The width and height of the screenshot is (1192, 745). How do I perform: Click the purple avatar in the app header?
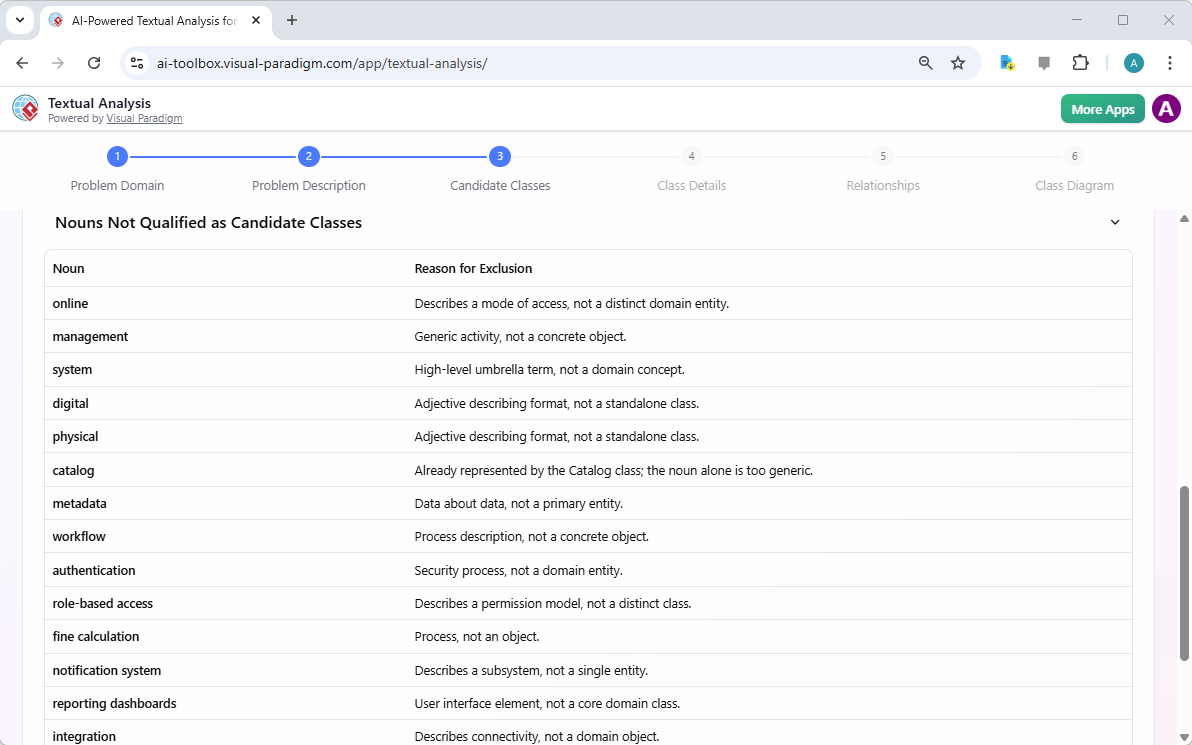(x=1166, y=108)
